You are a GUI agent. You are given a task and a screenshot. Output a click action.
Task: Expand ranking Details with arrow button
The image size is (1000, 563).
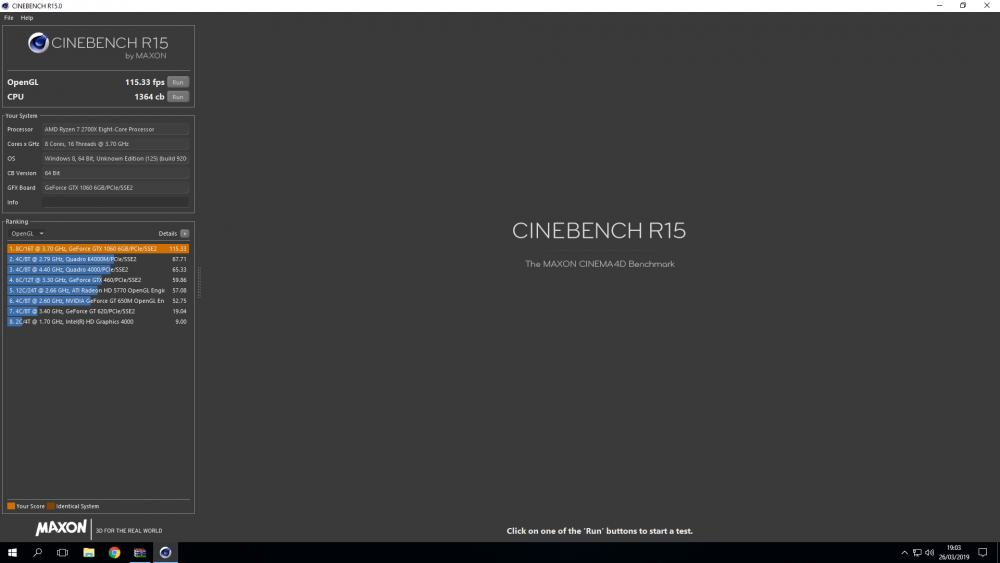(184, 233)
